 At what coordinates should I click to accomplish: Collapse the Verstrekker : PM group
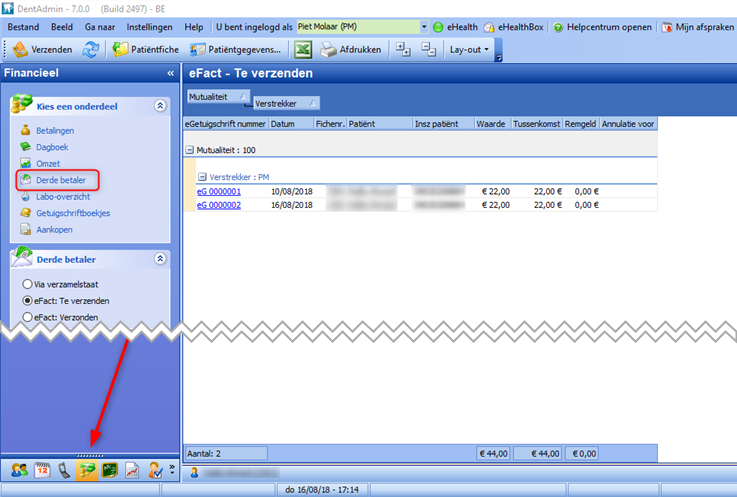(202, 177)
